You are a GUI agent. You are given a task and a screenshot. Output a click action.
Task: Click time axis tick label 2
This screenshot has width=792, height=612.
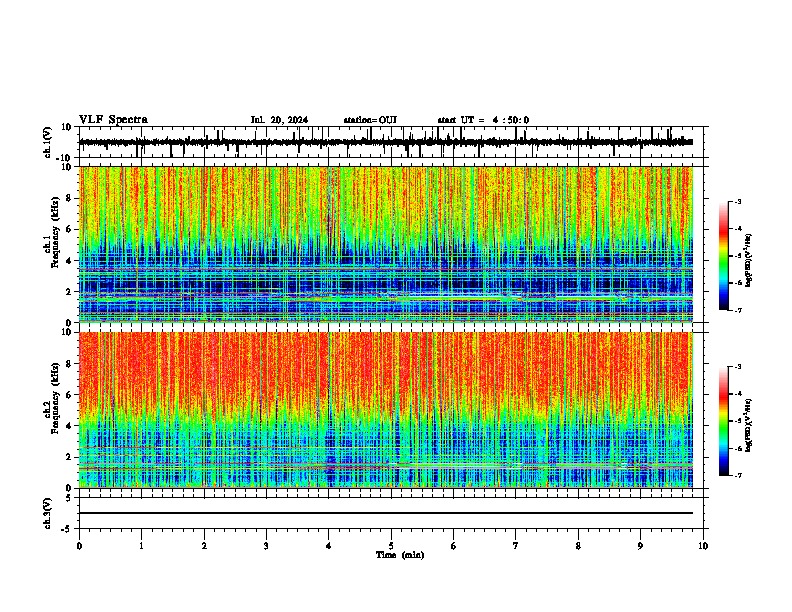point(204,546)
